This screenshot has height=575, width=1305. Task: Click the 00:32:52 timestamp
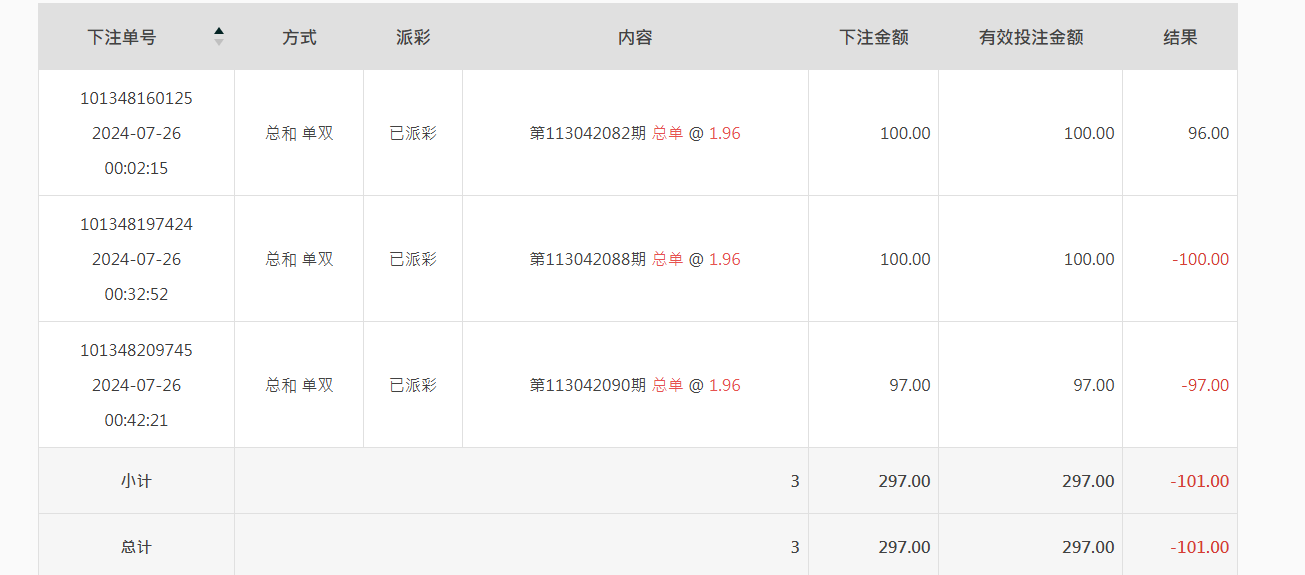(136, 294)
